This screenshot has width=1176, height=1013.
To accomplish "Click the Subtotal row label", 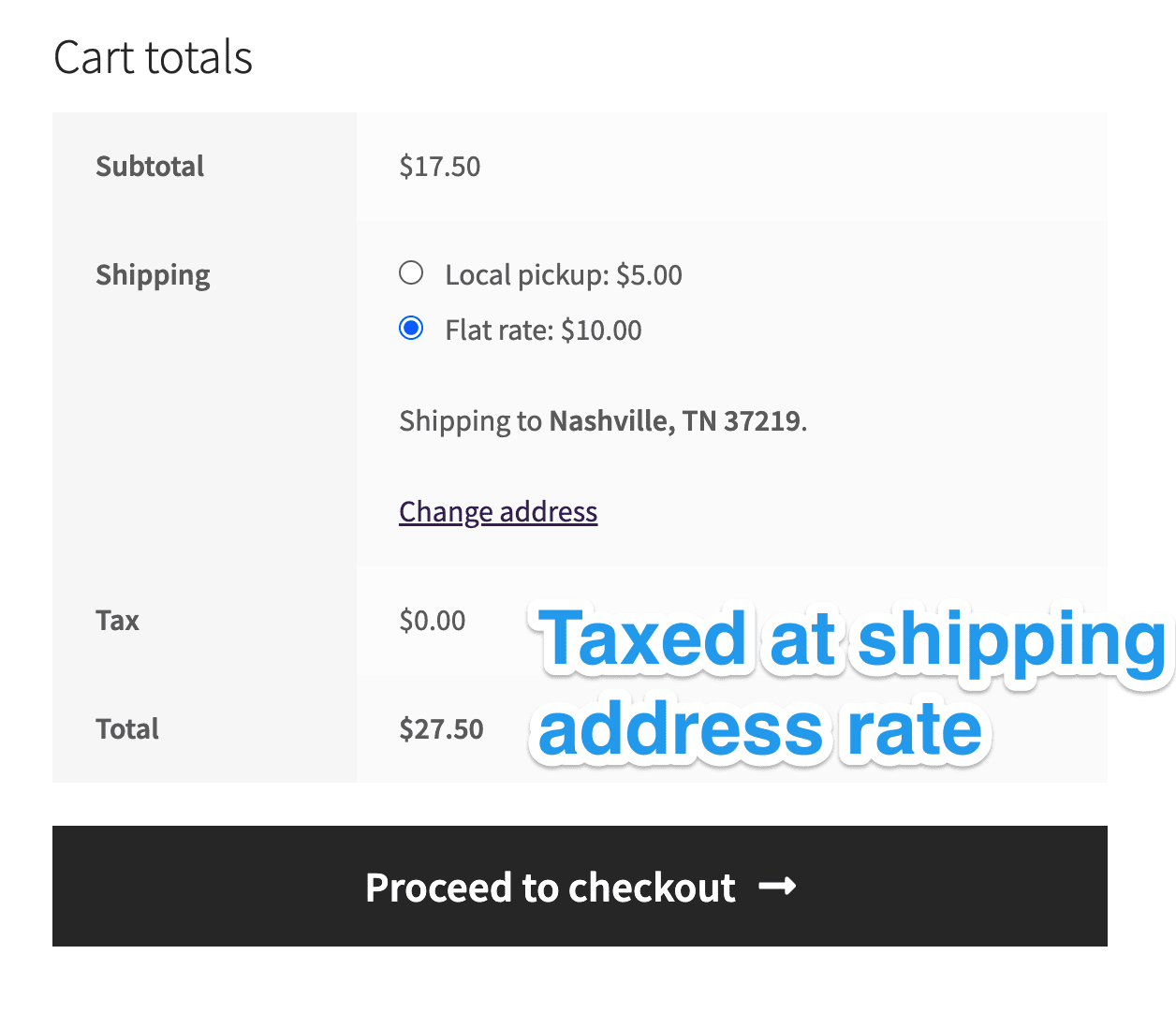I will pos(150,167).
